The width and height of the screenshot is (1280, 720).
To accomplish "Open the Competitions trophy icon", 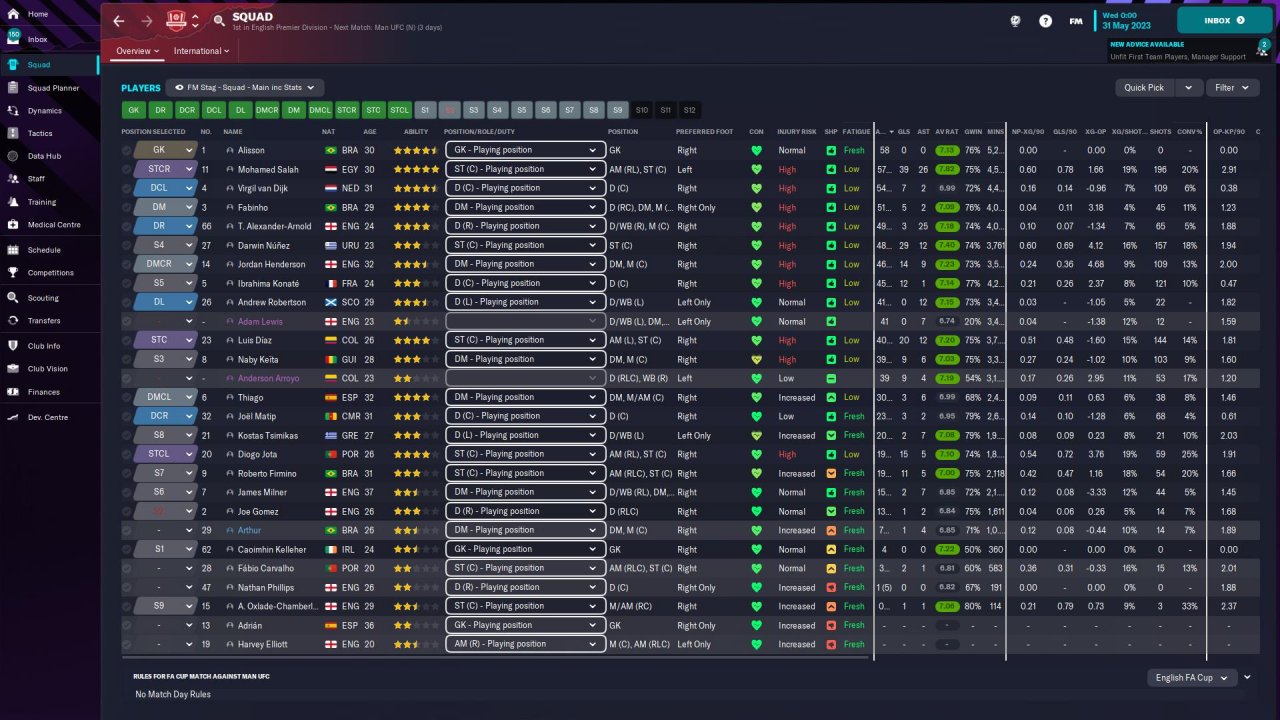I will (x=15, y=272).
